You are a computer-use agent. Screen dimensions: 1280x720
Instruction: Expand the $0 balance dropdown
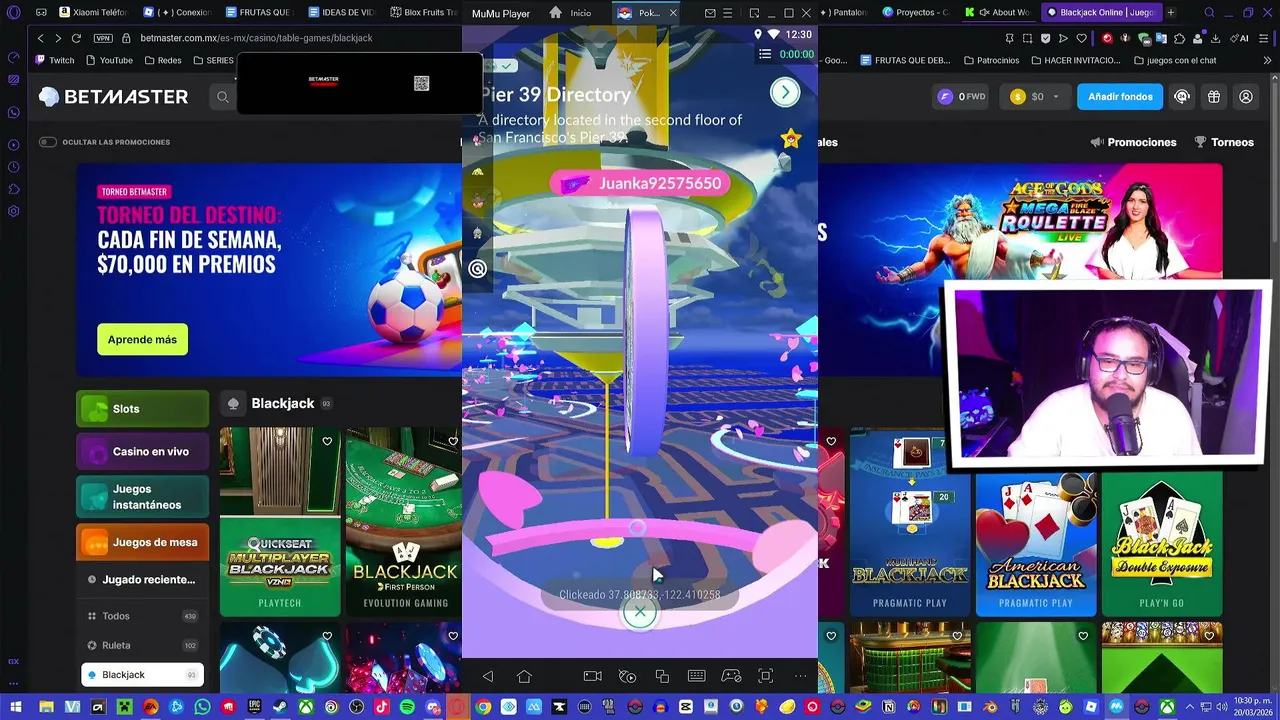coord(1034,97)
